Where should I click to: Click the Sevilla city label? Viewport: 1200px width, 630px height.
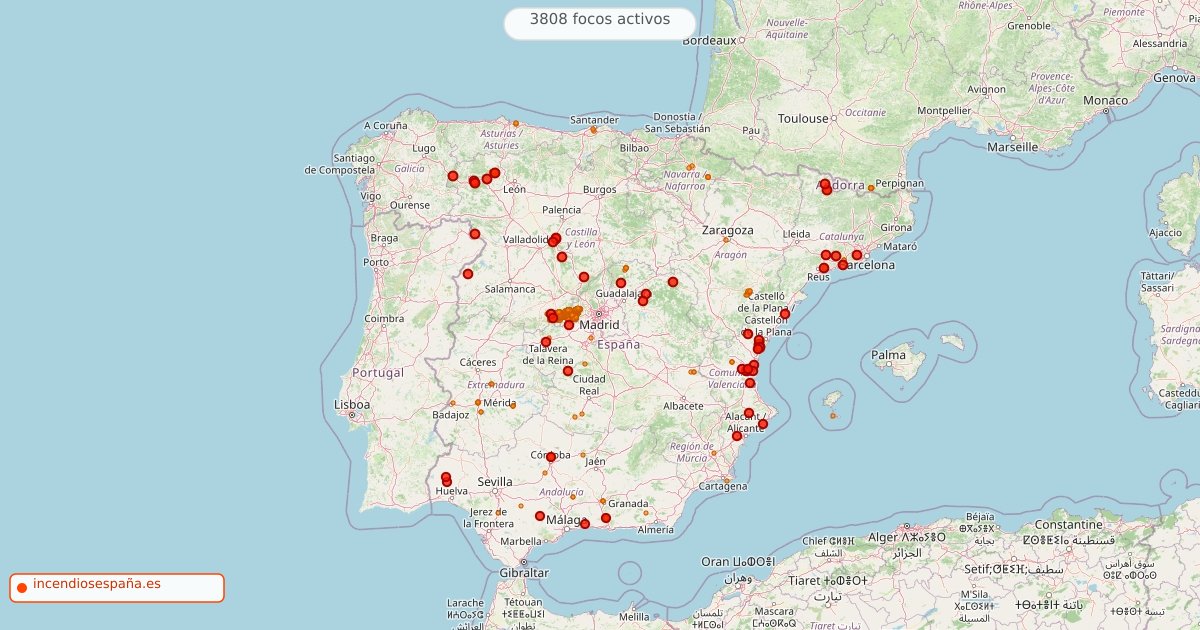click(495, 482)
